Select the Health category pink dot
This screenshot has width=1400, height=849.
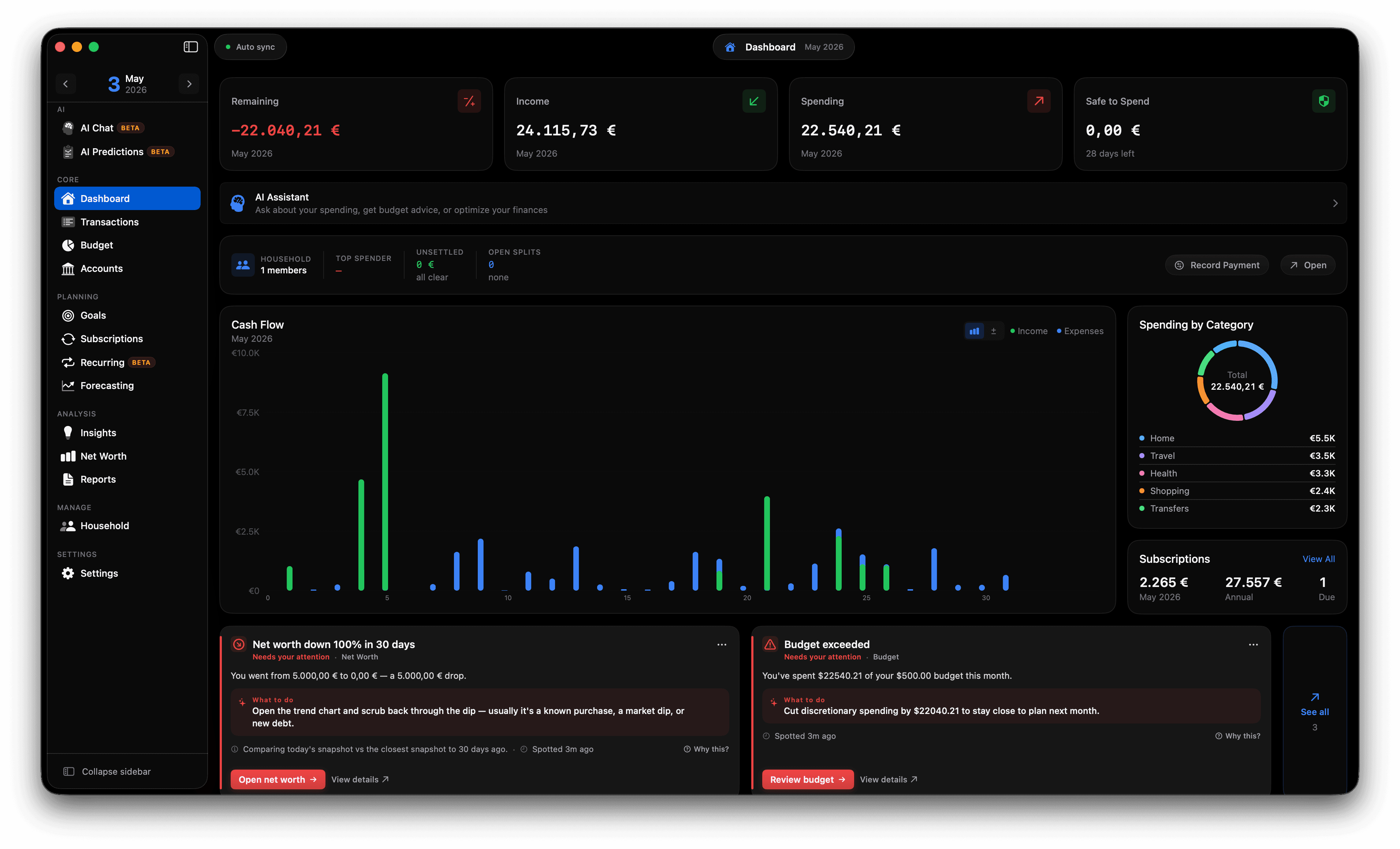tap(1142, 473)
